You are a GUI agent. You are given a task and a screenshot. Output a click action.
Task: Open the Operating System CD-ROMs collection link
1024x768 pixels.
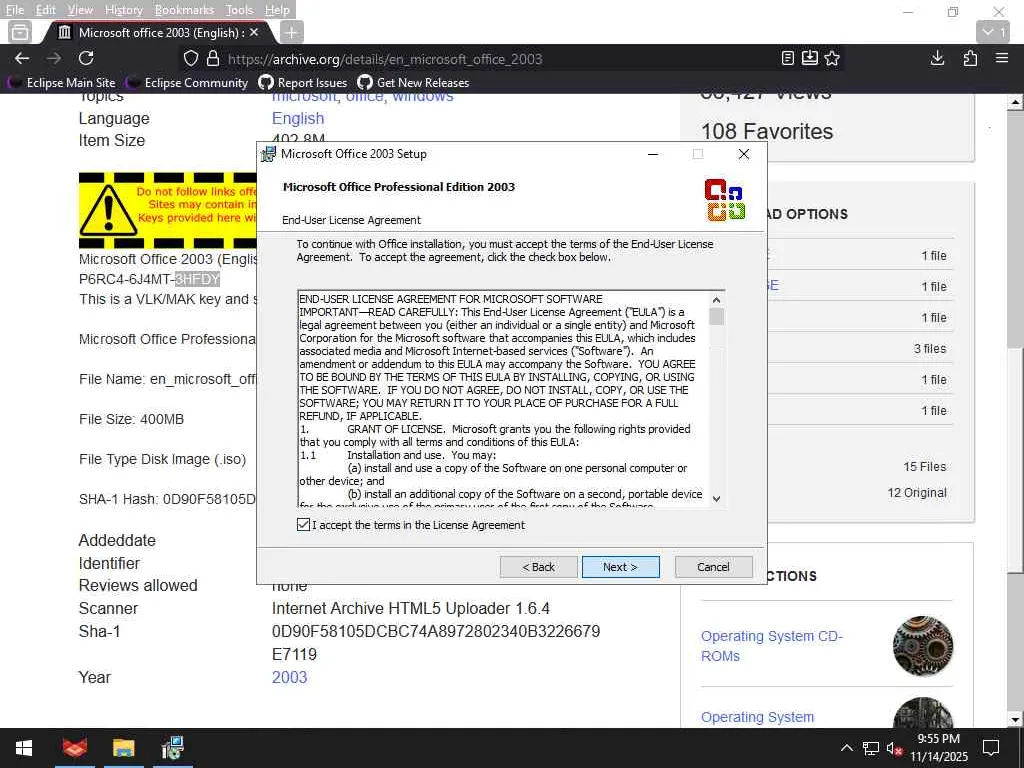click(x=772, y=646)
